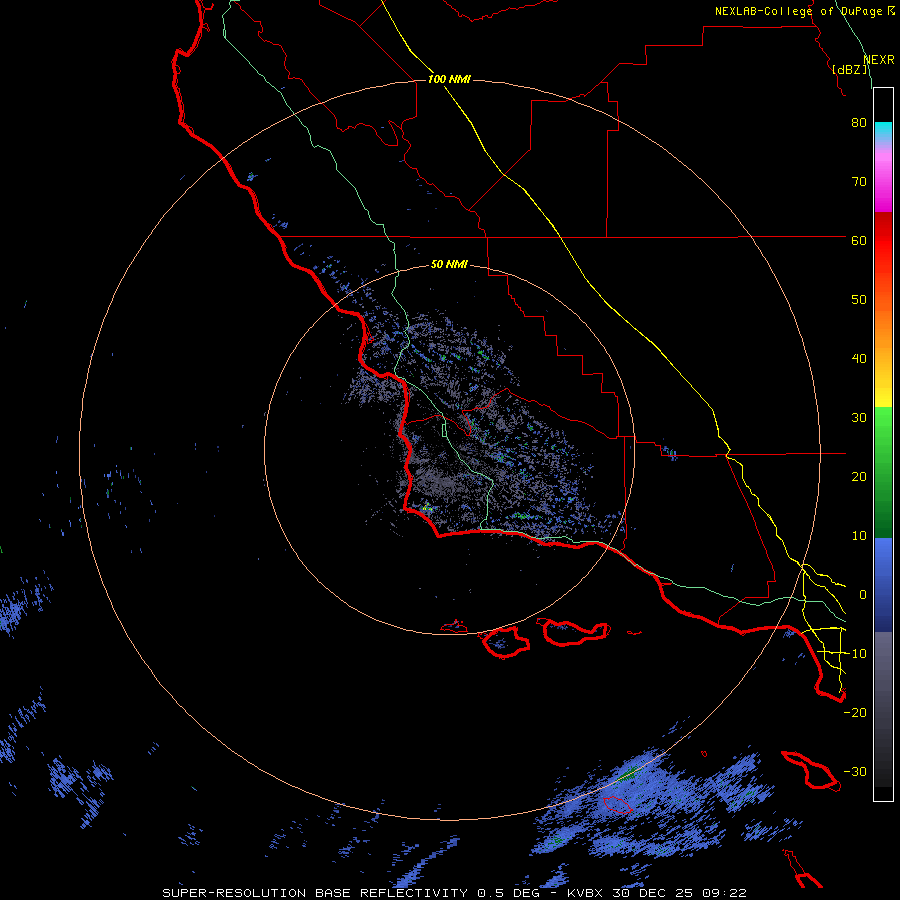Select the 40 value on dBZ scale
The width and height of the screenshot is (900, 900).
click(x=859, y=359)
